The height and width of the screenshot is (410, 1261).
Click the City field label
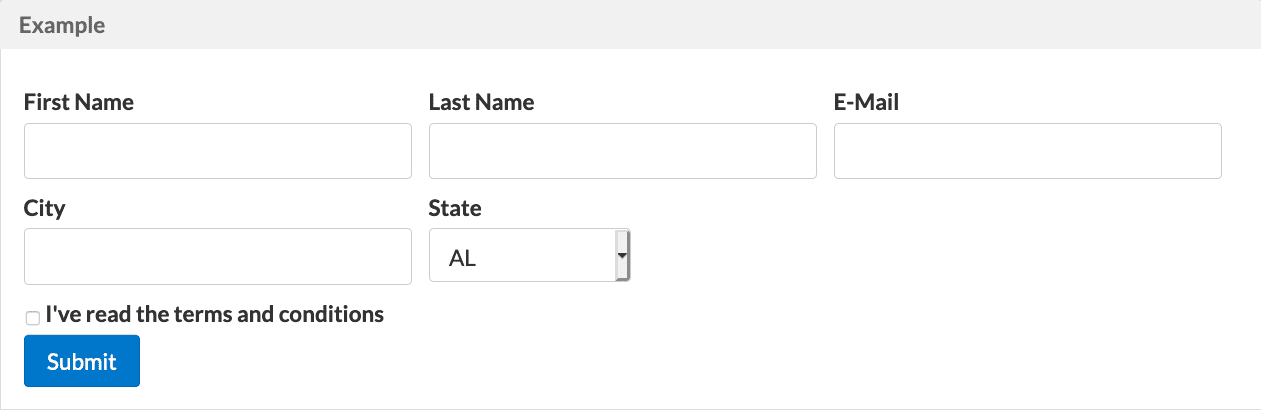point(44,208)
